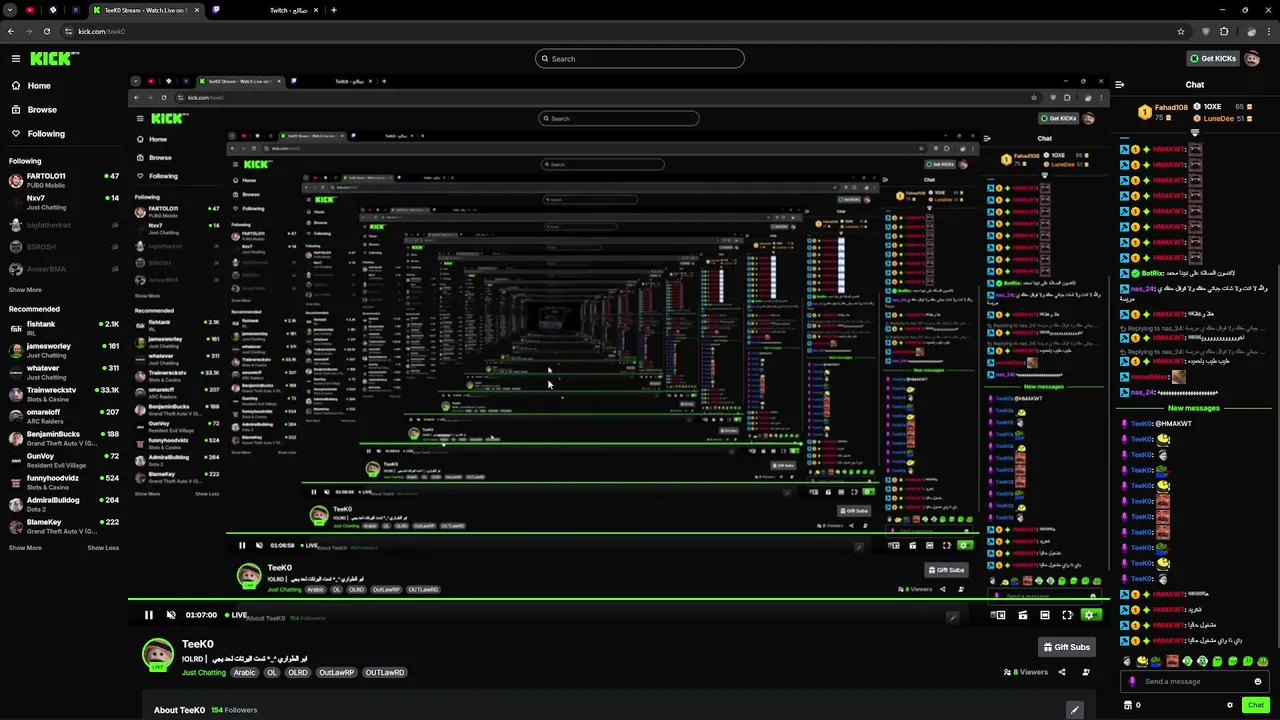The height and width of the screenshot is (720, 1280).
Task: Open the Browse sidebar item
Action: point(41,110)
